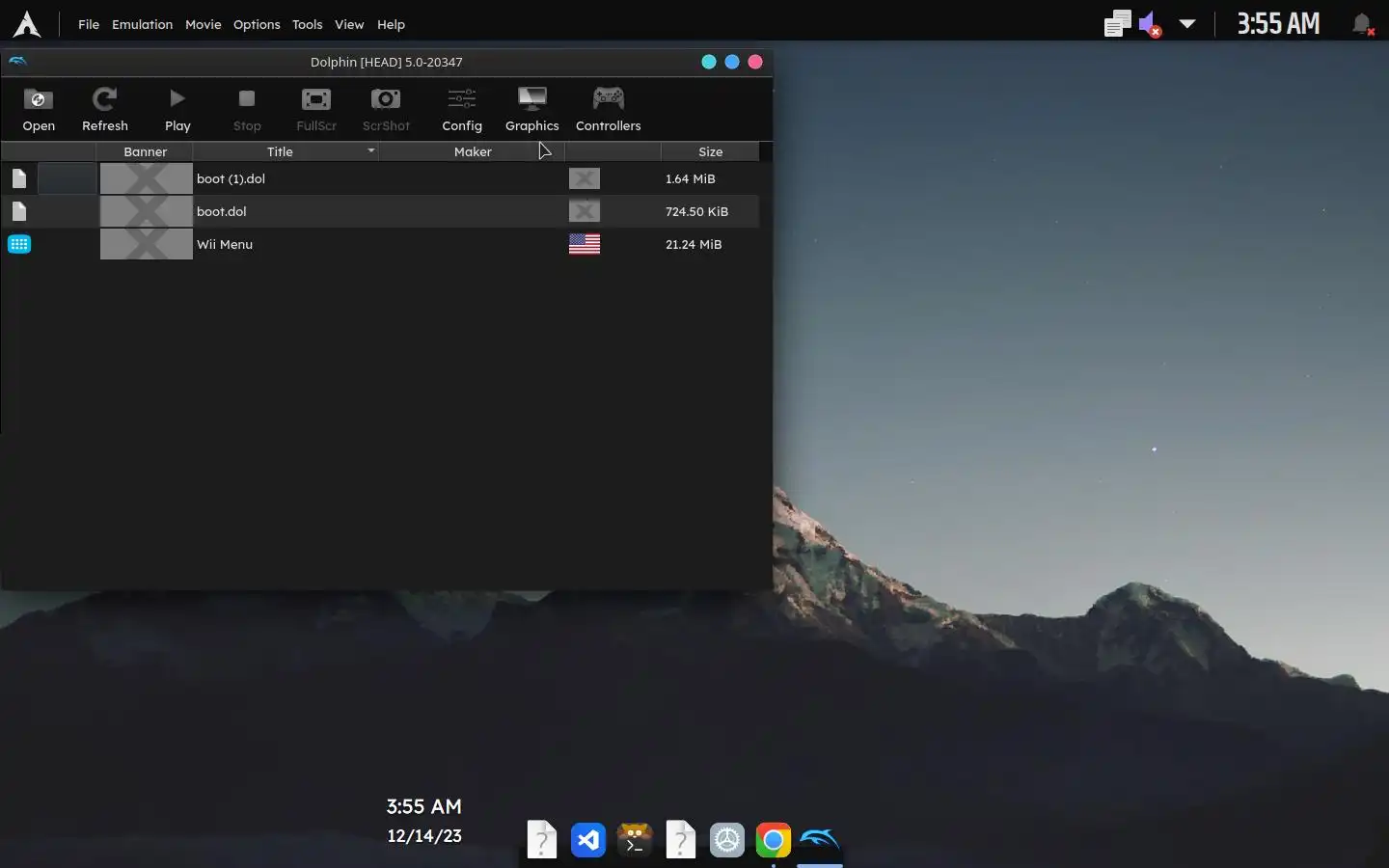Image resolution: width=1389 pixels, height=868 pixels.
Task: Sort list by Maker column header
Action: point(472,151)
